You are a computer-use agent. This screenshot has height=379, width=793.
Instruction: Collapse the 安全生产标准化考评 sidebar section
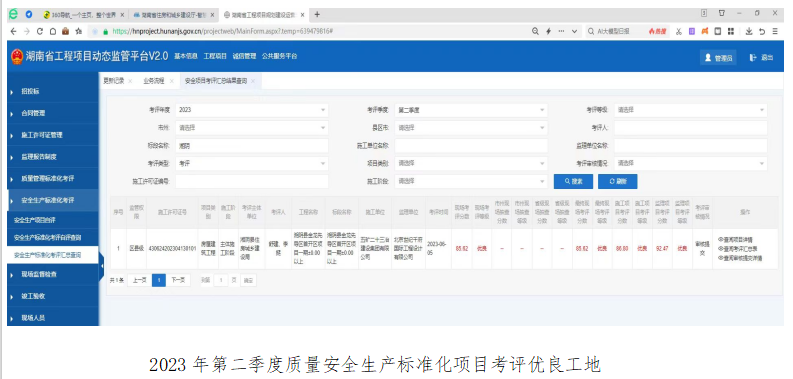click(53, 200)
